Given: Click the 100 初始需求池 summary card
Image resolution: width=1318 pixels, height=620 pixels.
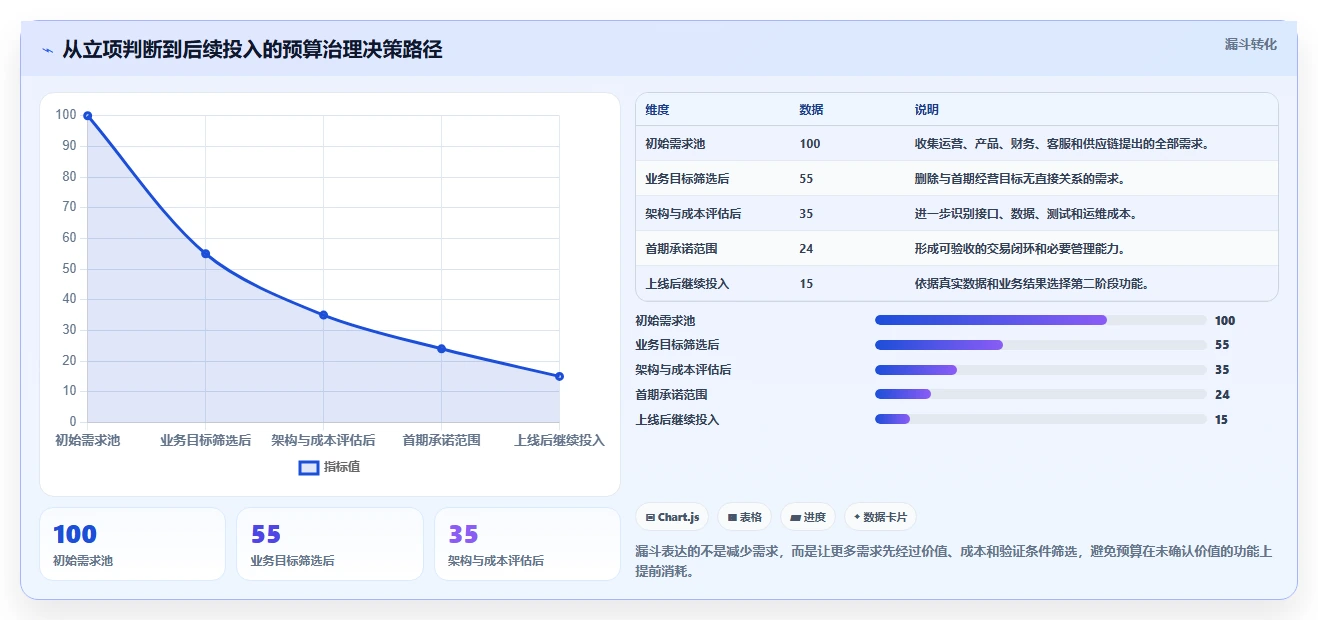Looking at the screenshot, I should point(132,544).
